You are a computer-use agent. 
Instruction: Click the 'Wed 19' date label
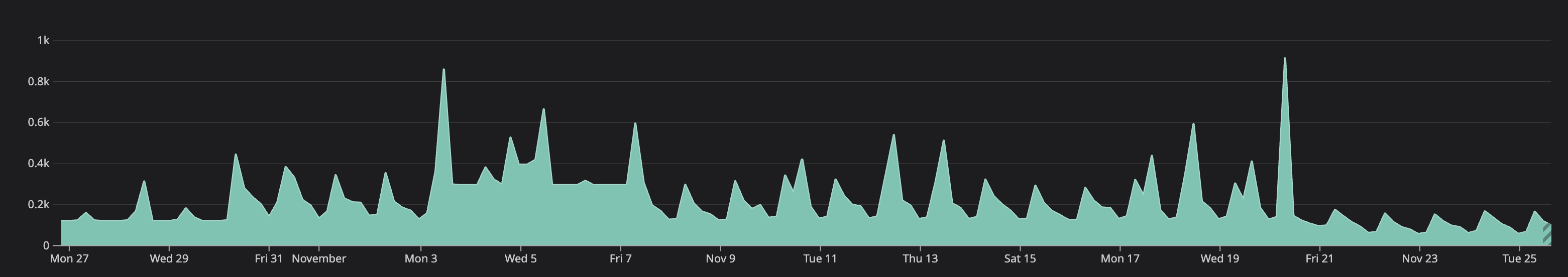pos(1219,258)
